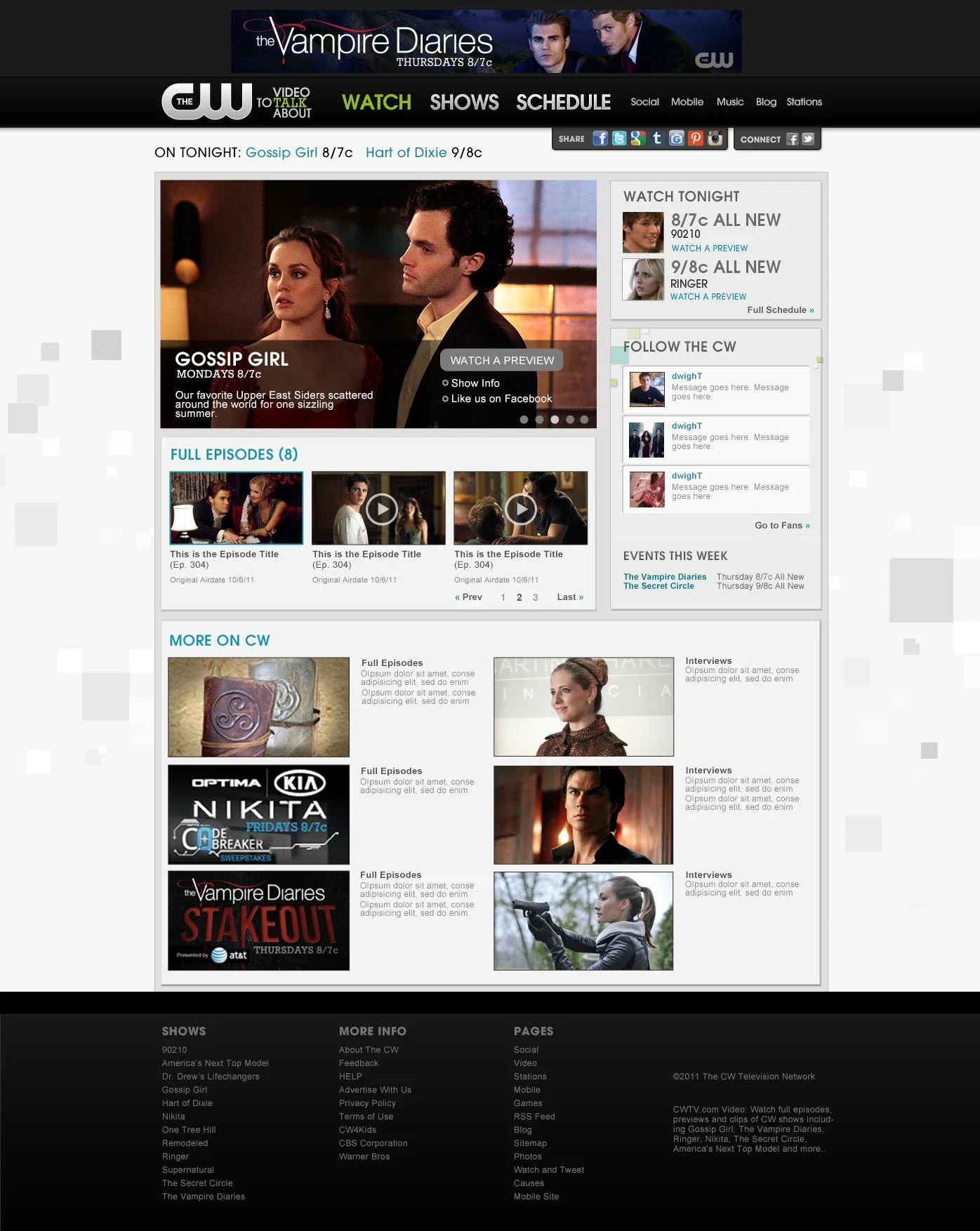Click the WATCH A PREVIEW button

point(502,360)
